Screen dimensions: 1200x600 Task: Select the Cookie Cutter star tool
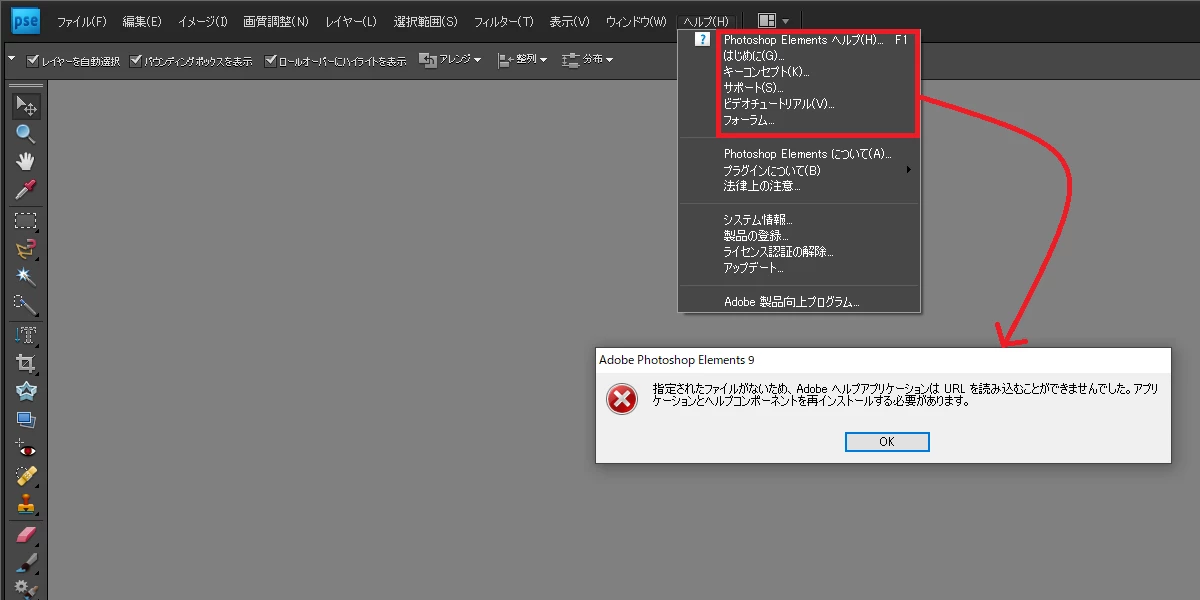(x=26, y=392)
